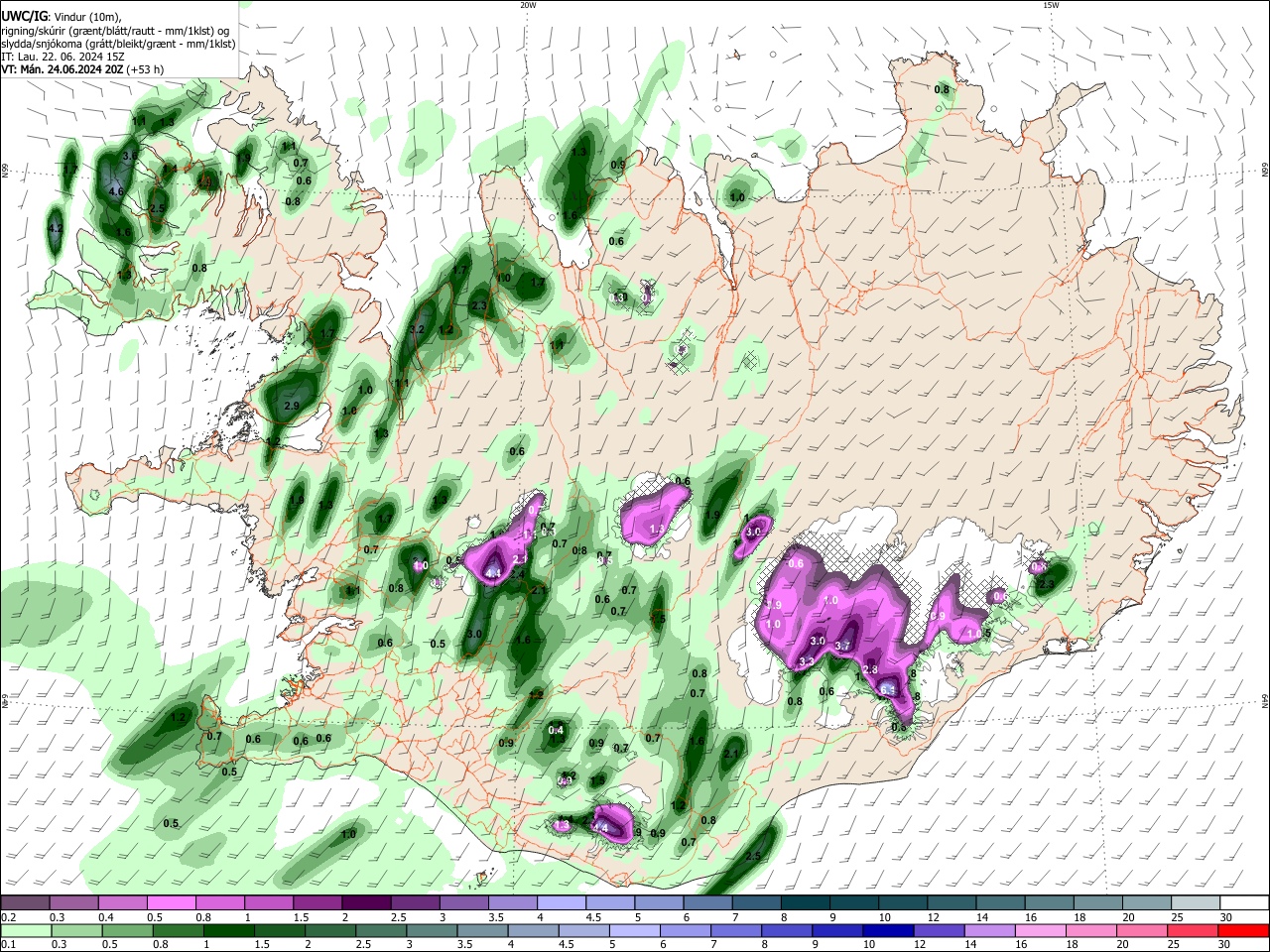This screenshot has height=952, width=1270.
Task: Click the 4.6 precipitation value on map
Action: (x=116, y=191)
